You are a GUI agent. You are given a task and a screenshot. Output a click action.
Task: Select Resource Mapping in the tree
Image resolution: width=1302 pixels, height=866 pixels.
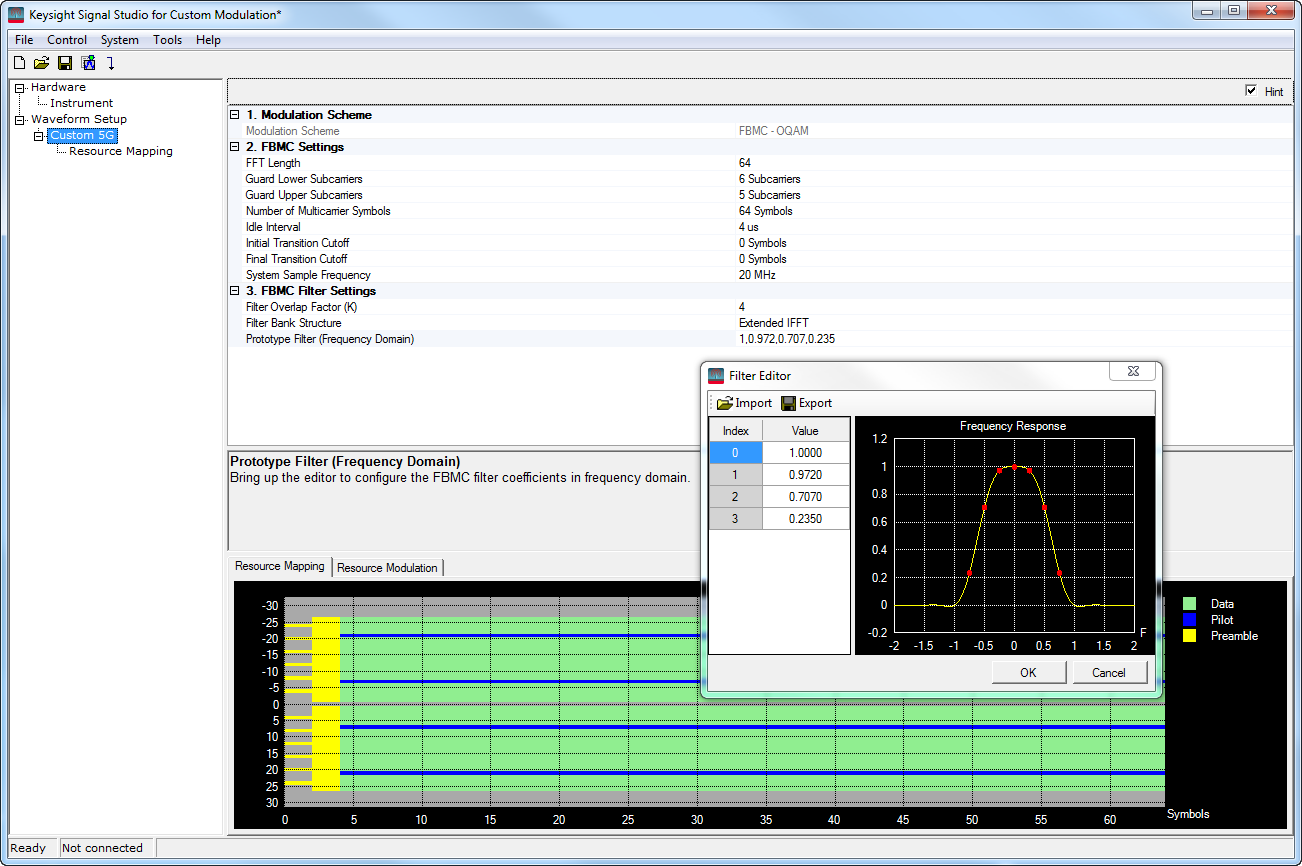120,151
